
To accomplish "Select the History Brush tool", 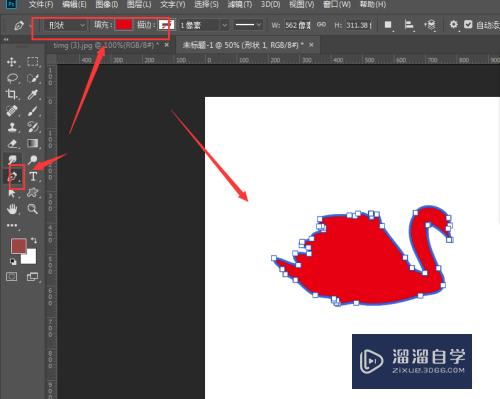I will pos(33,127).
